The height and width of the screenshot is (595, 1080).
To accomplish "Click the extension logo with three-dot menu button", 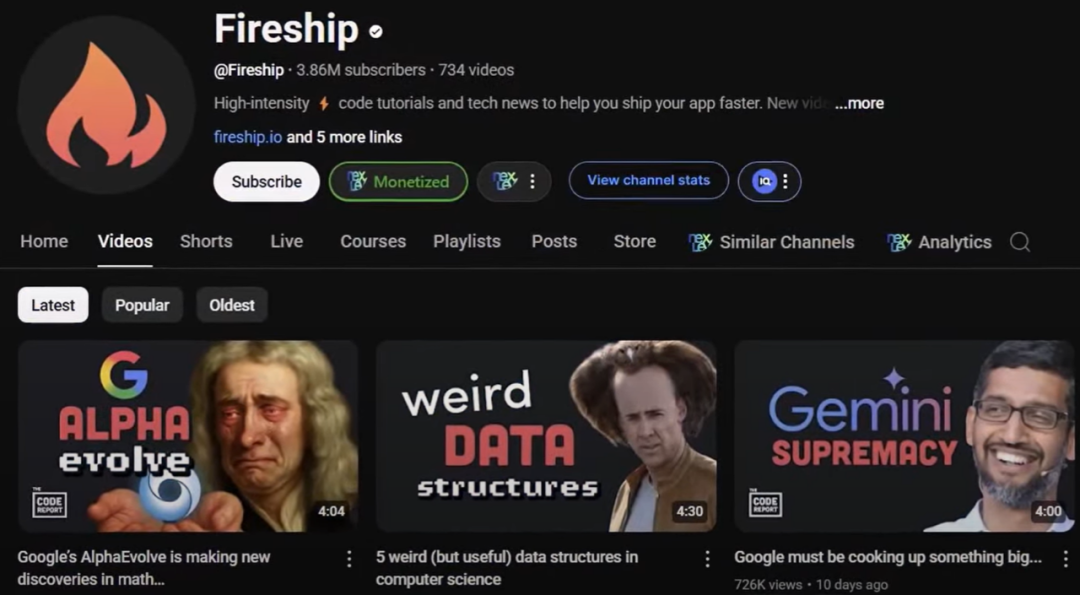I will tap(514, 182).
